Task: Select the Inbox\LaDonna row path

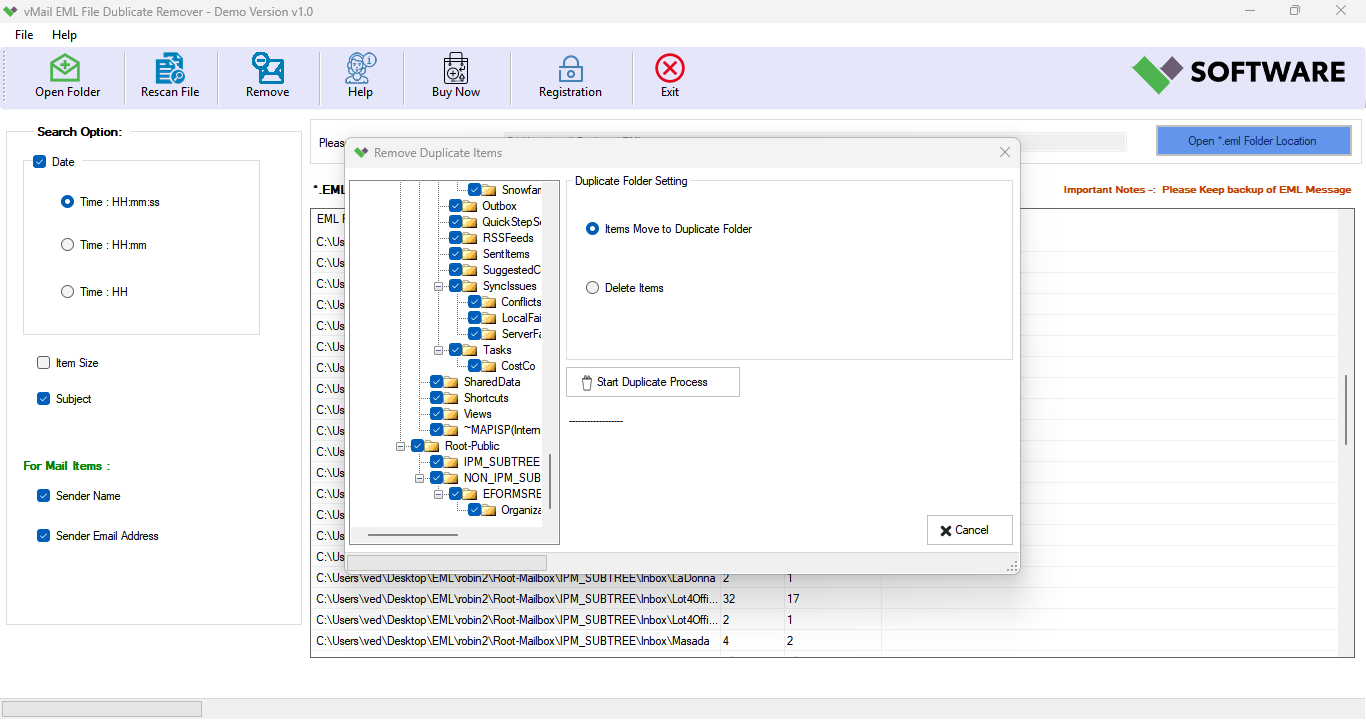Action: tap(516, 578)
